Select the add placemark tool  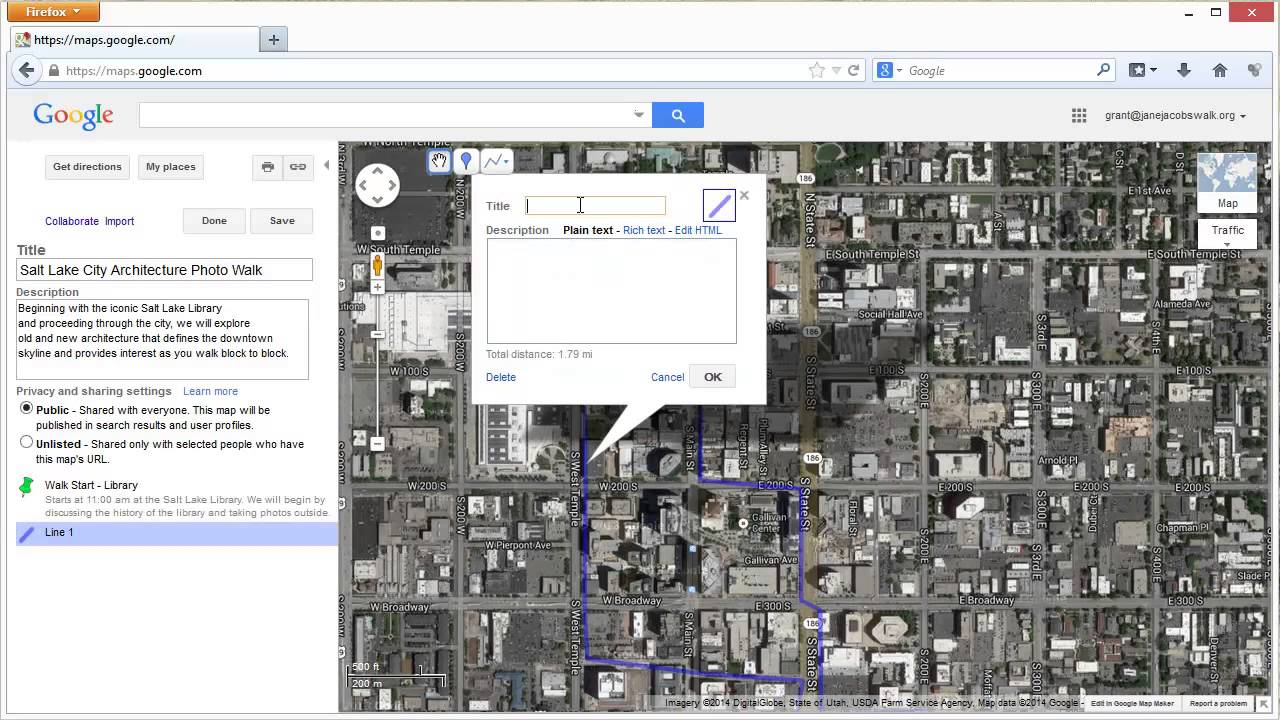tap(465, 161)
